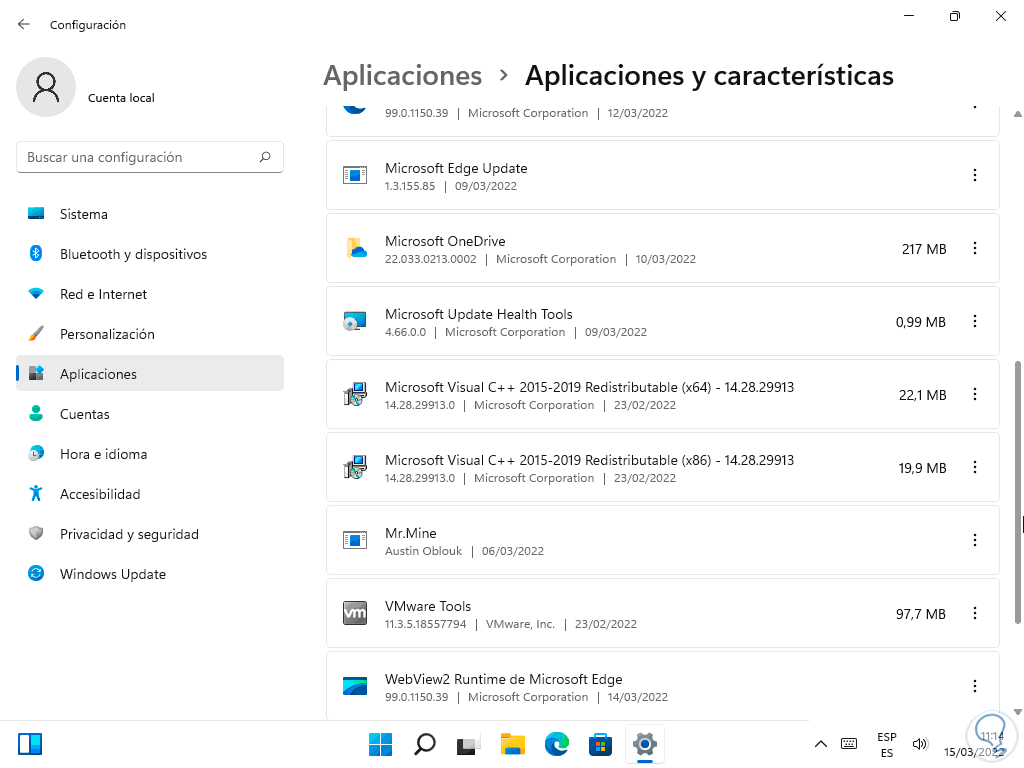This screenshot has height=768, width=1024.
Task: Show hidden tray icons chevron
Action: click(821, 744)
